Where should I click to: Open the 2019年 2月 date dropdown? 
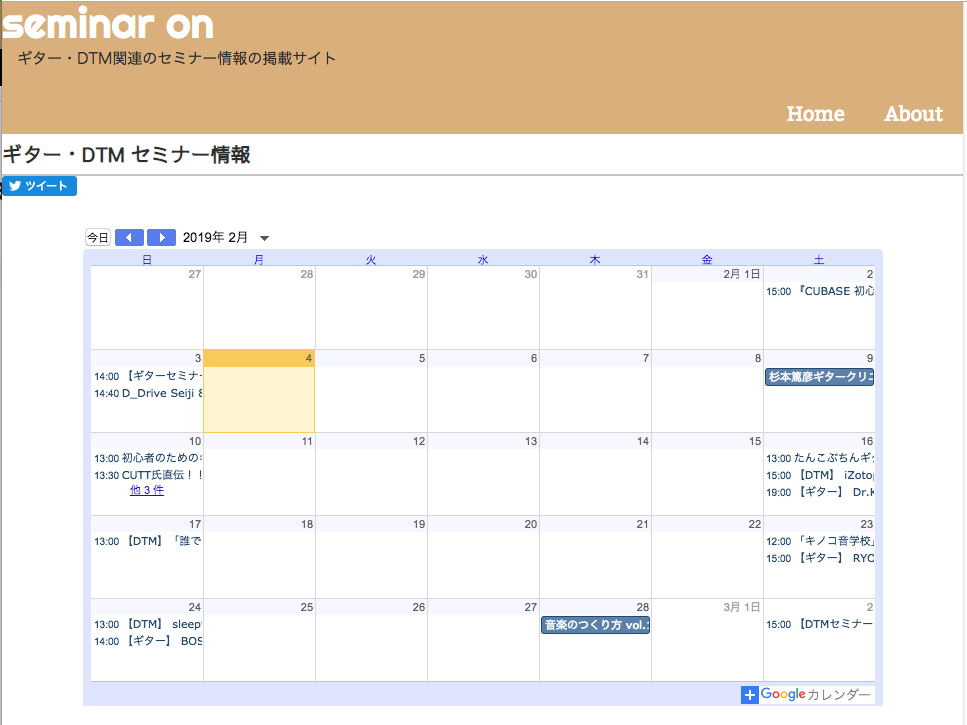(264, 238)
